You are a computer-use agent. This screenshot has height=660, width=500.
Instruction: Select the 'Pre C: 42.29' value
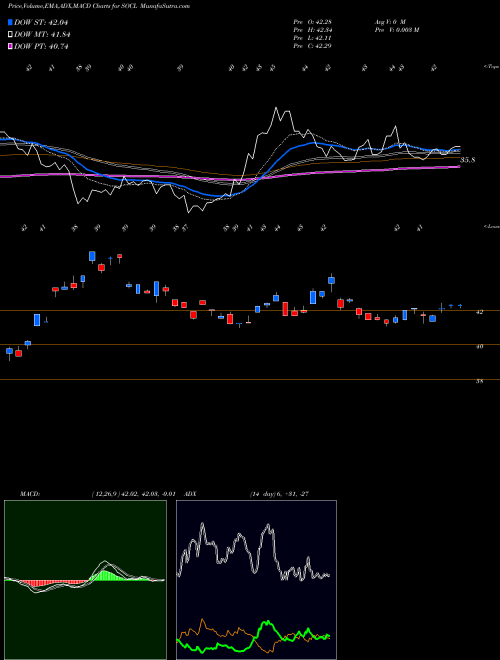[x=313, y=46]
